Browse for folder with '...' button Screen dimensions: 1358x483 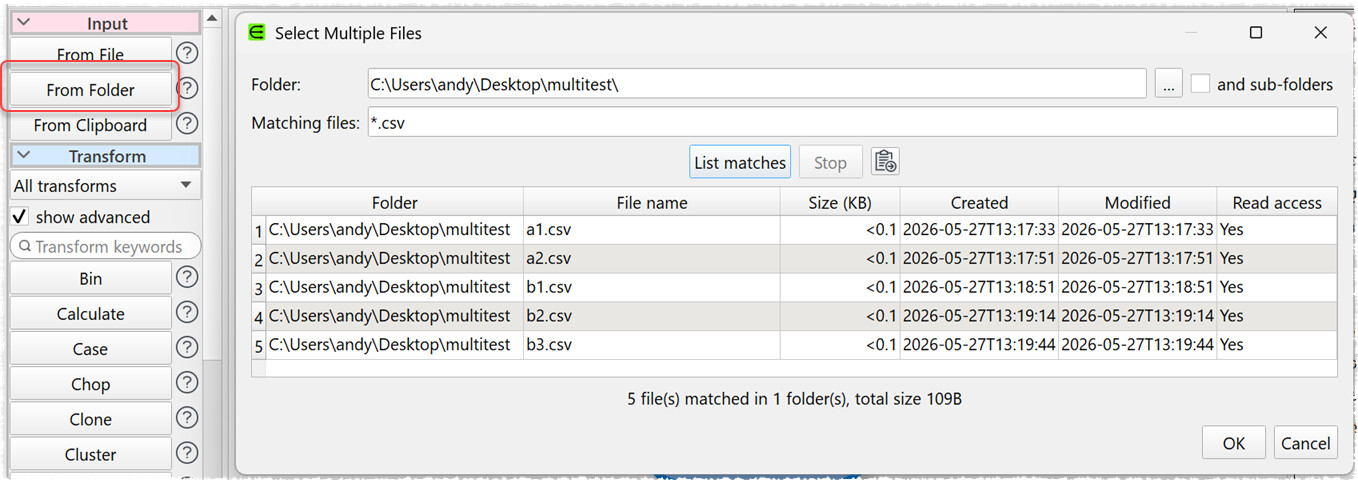pos(1168,85)
